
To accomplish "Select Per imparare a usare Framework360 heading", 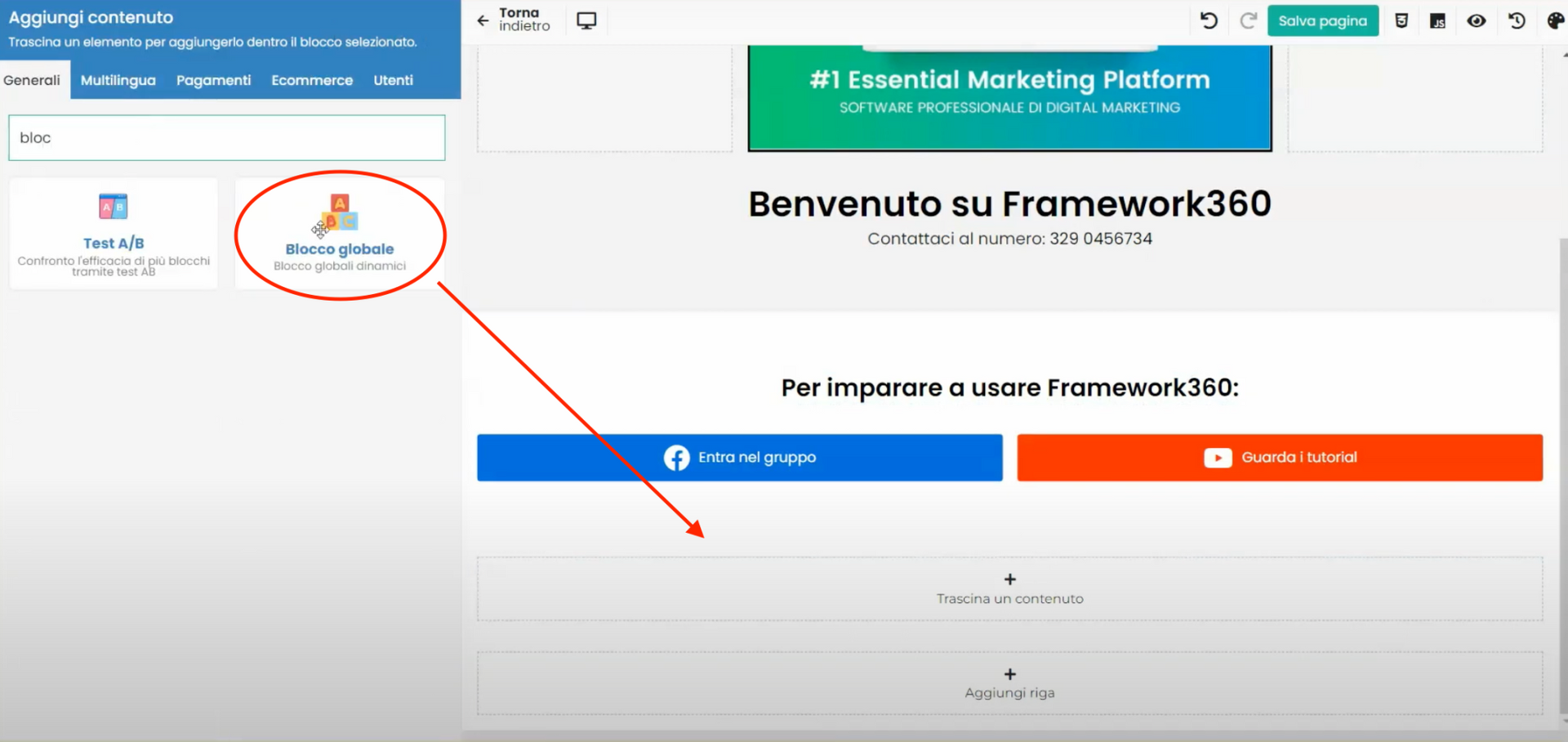I will (x=1010, y=387).
